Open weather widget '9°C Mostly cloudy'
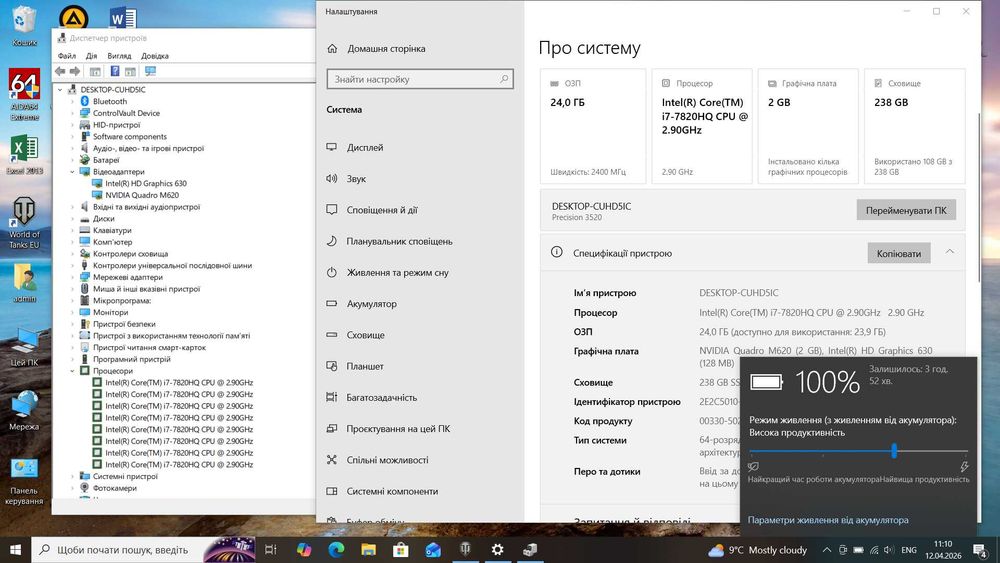 point(758,550)
